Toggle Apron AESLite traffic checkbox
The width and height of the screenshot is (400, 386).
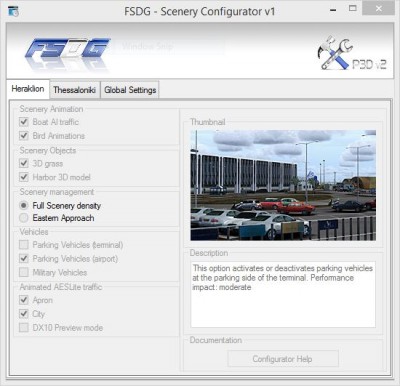click(x=24, y=300)
